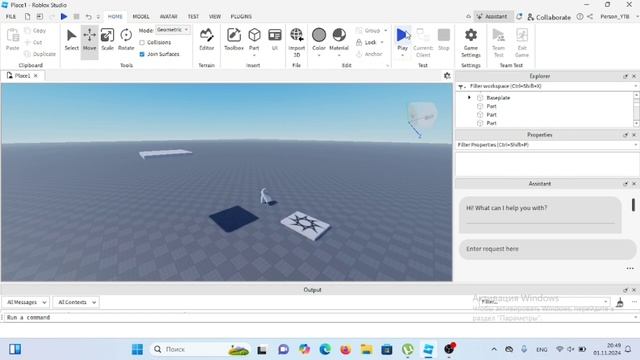Screen dimensions: 640x360
Task: Open the All Contexts dropdown
Action: coord(76,302)
